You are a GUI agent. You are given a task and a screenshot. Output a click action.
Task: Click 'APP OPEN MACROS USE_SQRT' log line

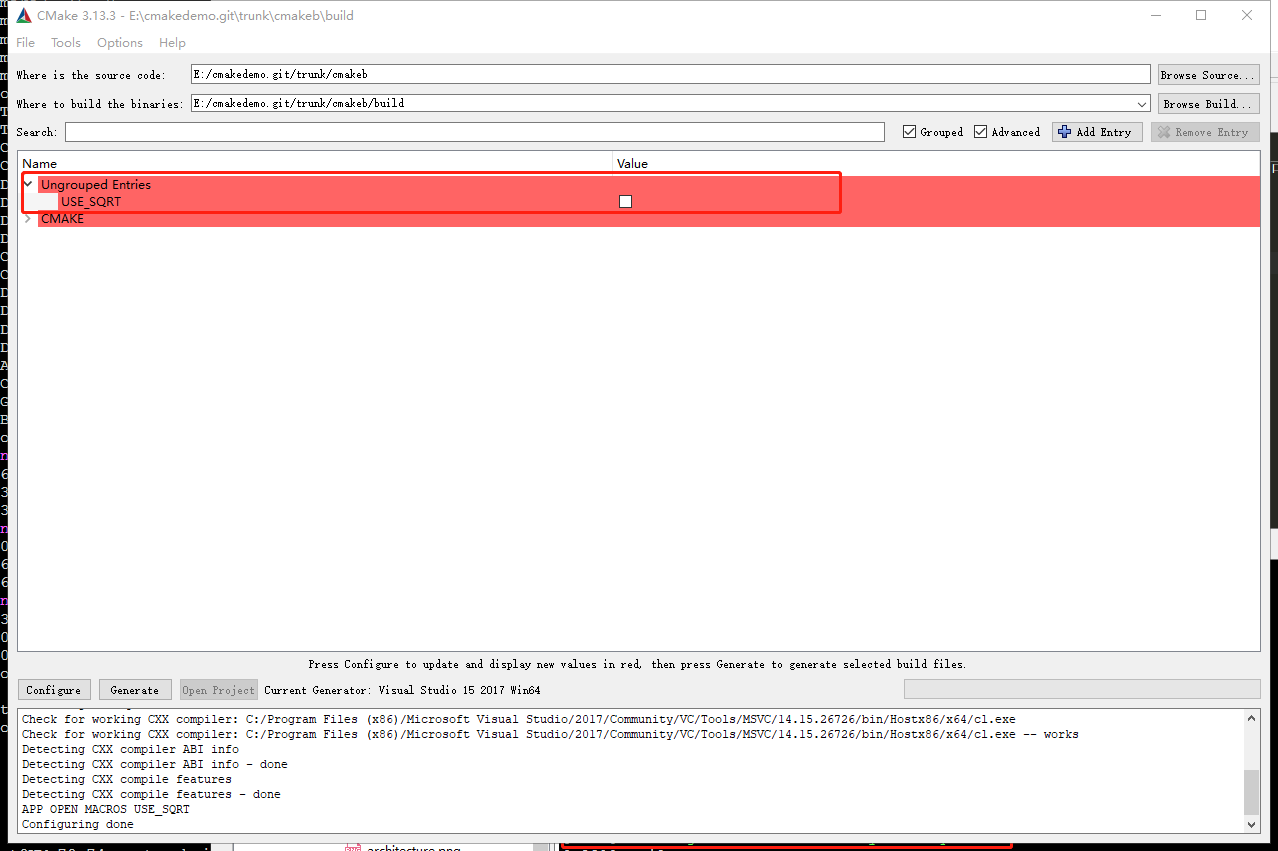(x=106, y=809)
